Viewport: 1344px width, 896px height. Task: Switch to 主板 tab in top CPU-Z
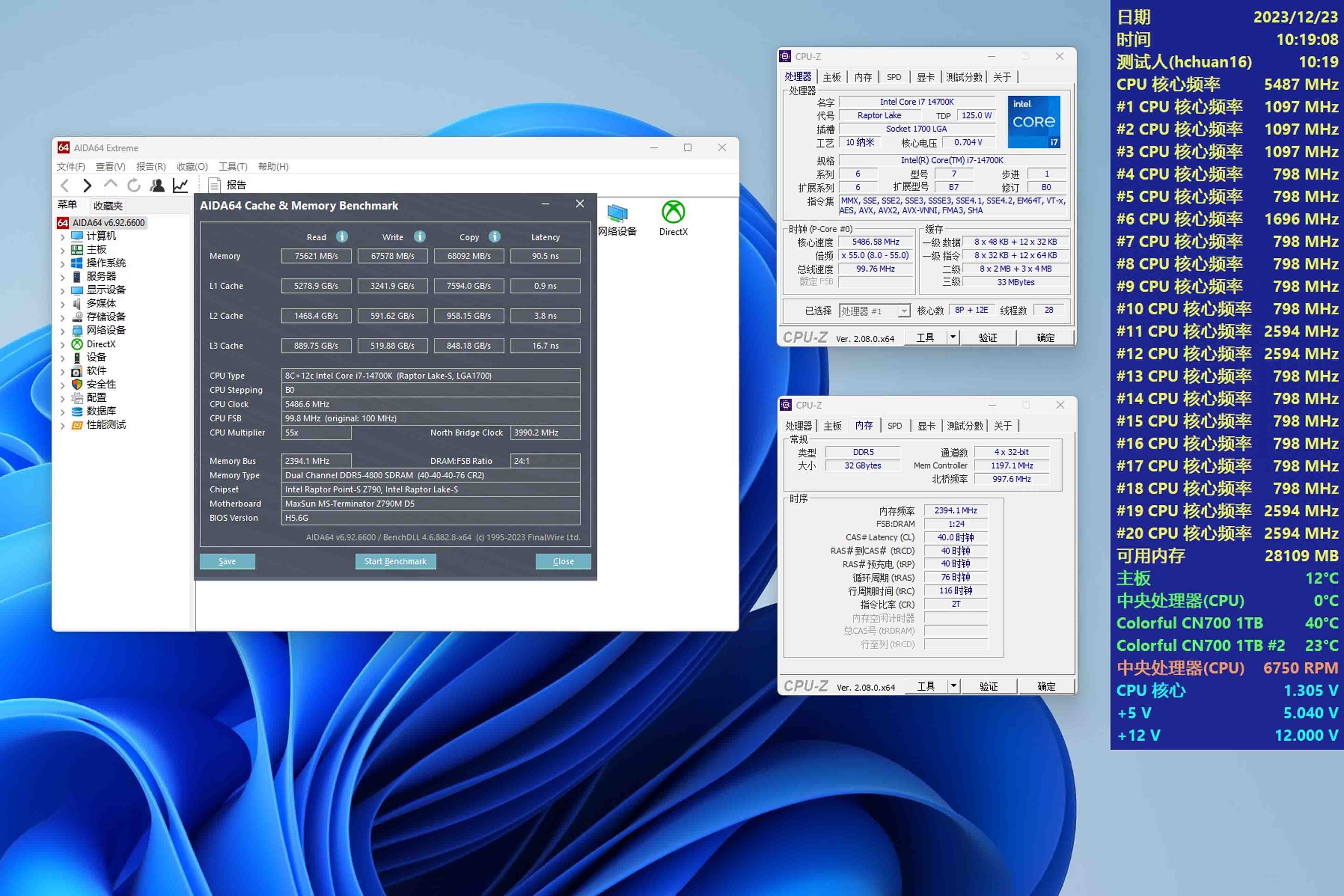[x=832, y=77]
